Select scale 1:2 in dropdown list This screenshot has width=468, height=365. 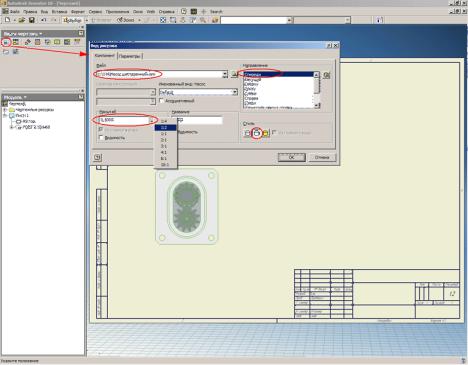[165, 127]
